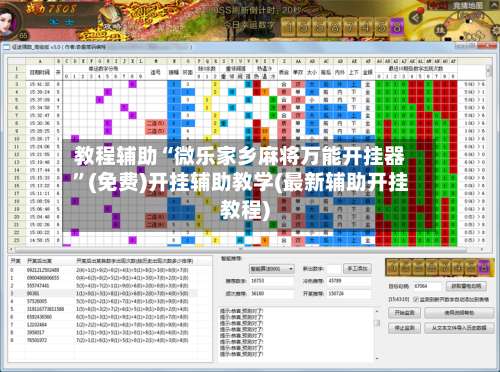The width and height of the screenshot is (500, 372).
Task: Collapse the game's top-right panel with the up arrow
Action: (x=494, y=5)
